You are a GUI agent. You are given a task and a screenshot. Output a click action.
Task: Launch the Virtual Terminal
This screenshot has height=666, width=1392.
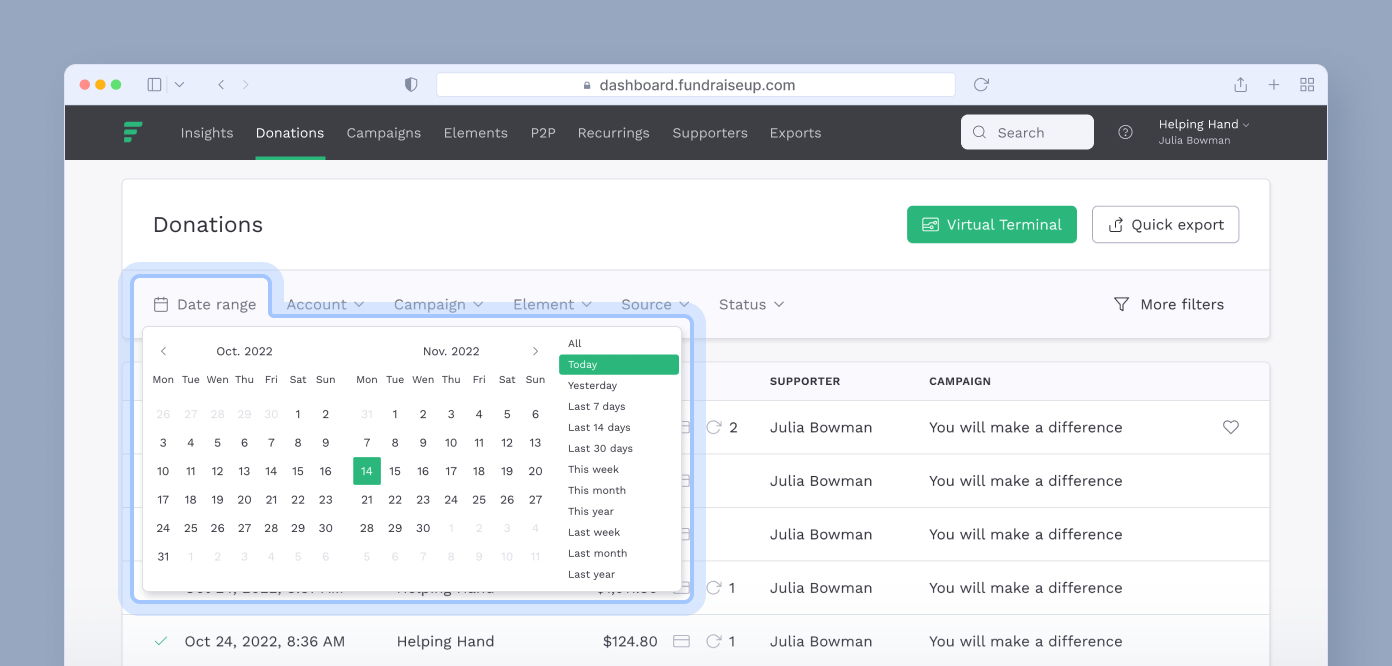tap(992, 224)
